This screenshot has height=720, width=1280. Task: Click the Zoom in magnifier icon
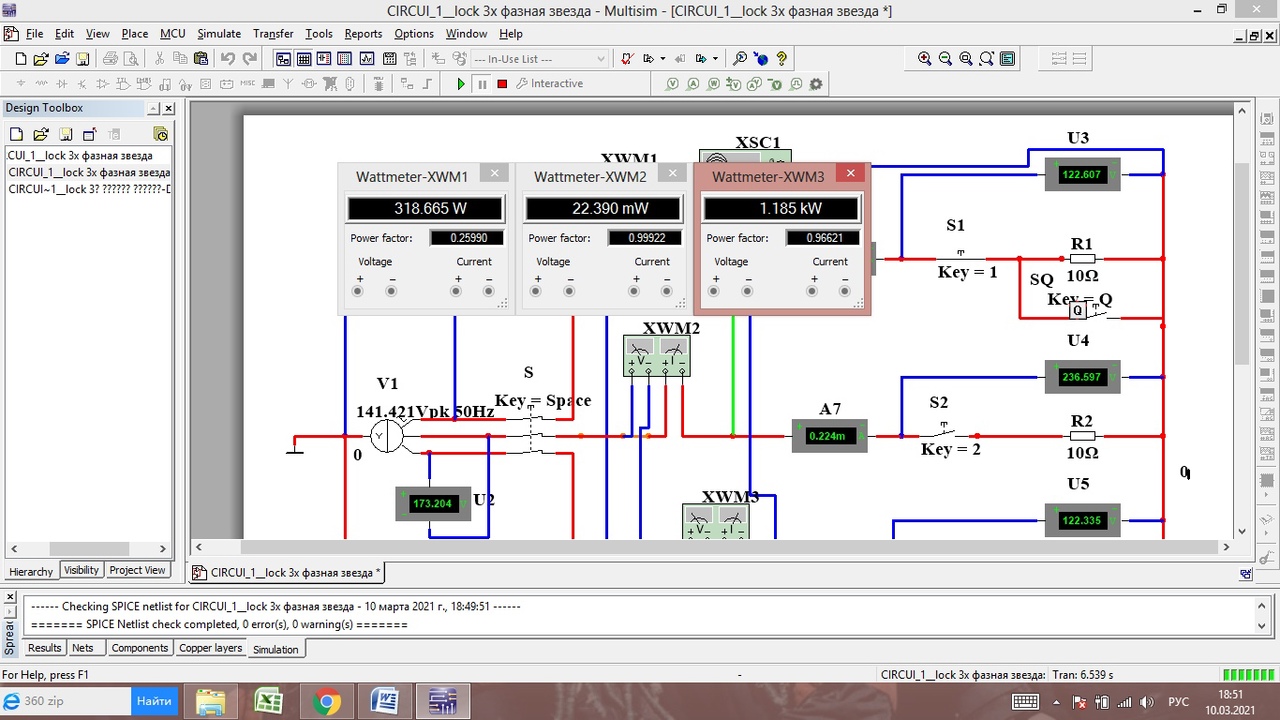pos(925,59)
